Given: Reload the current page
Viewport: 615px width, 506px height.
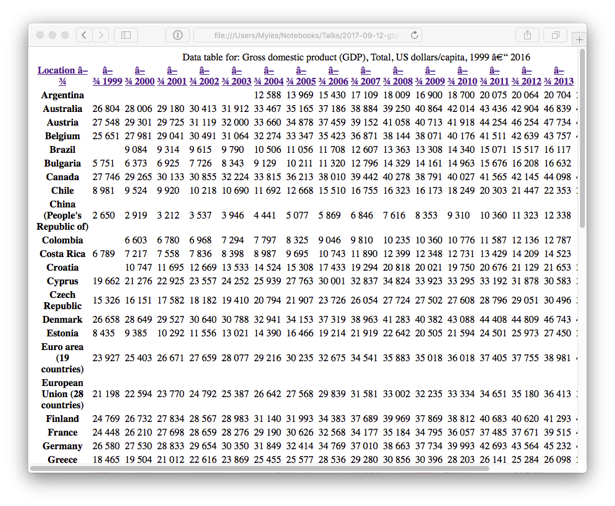Looking at the screenshot, I should click(415, 35).
